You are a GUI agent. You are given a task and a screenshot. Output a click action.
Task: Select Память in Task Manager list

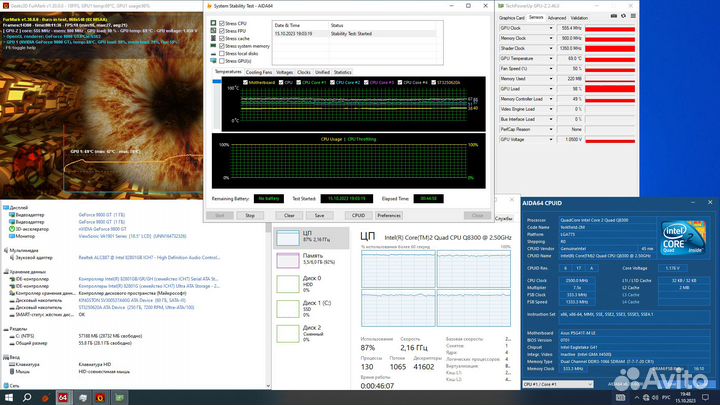pyautogui.click(x=311, y=260)
